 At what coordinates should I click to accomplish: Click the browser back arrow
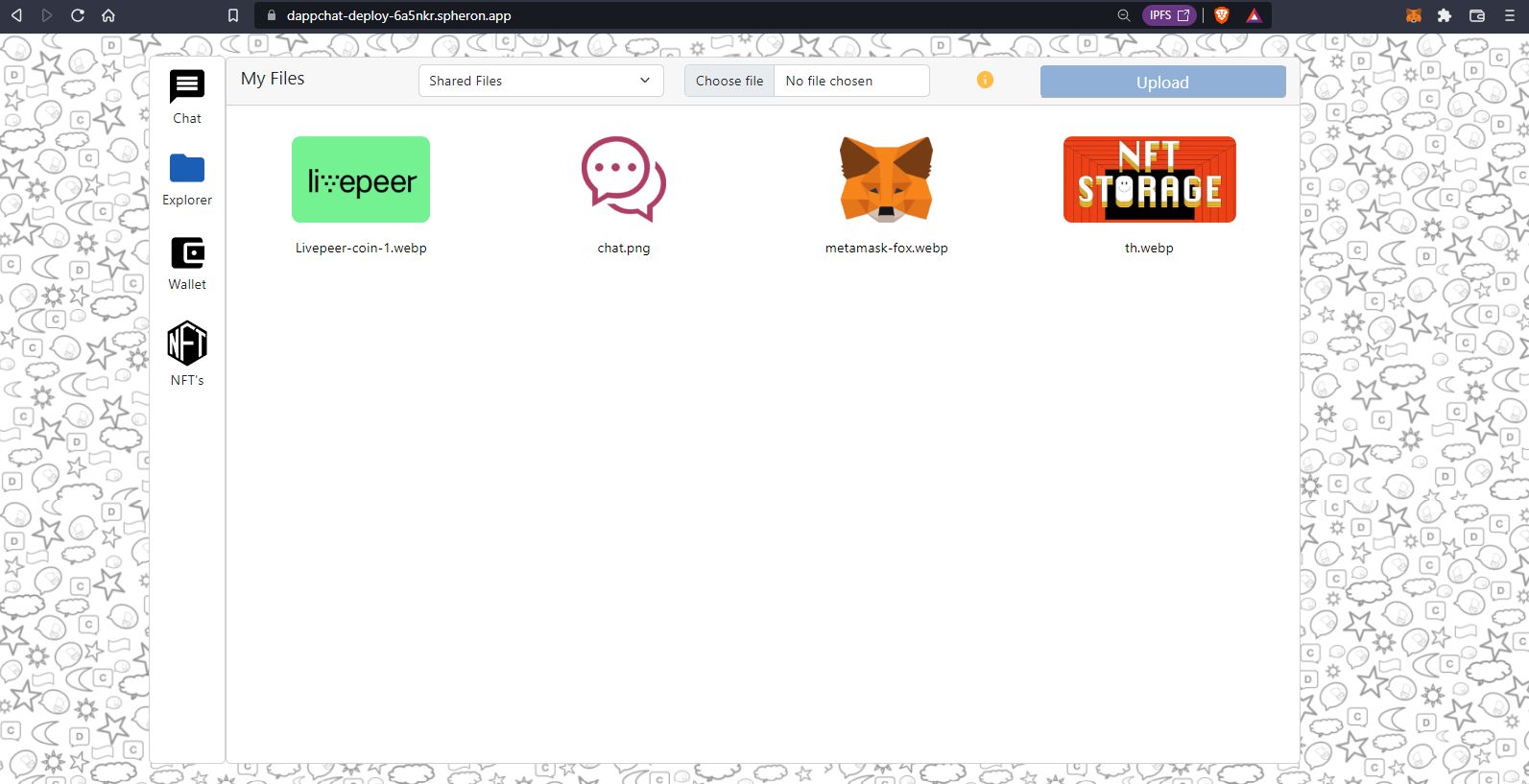click(16, 15)
